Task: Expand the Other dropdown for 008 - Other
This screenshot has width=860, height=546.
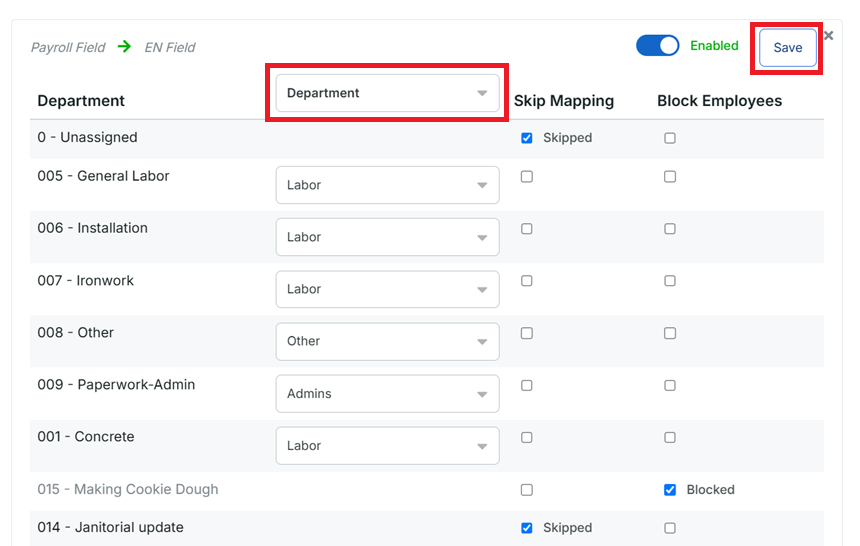Action: [387, 341]
